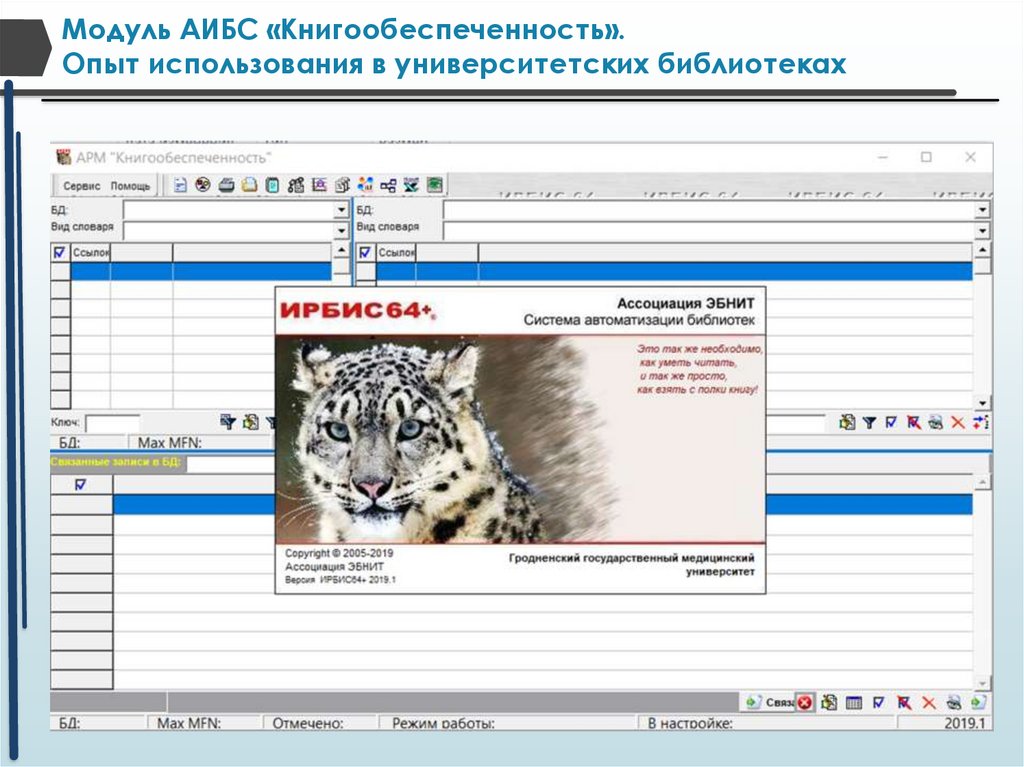Image resolution: width=1024 pixels, height=767 pixels.
Task: Select the highlighted first row in left dictionary
Action: [200, 271]
